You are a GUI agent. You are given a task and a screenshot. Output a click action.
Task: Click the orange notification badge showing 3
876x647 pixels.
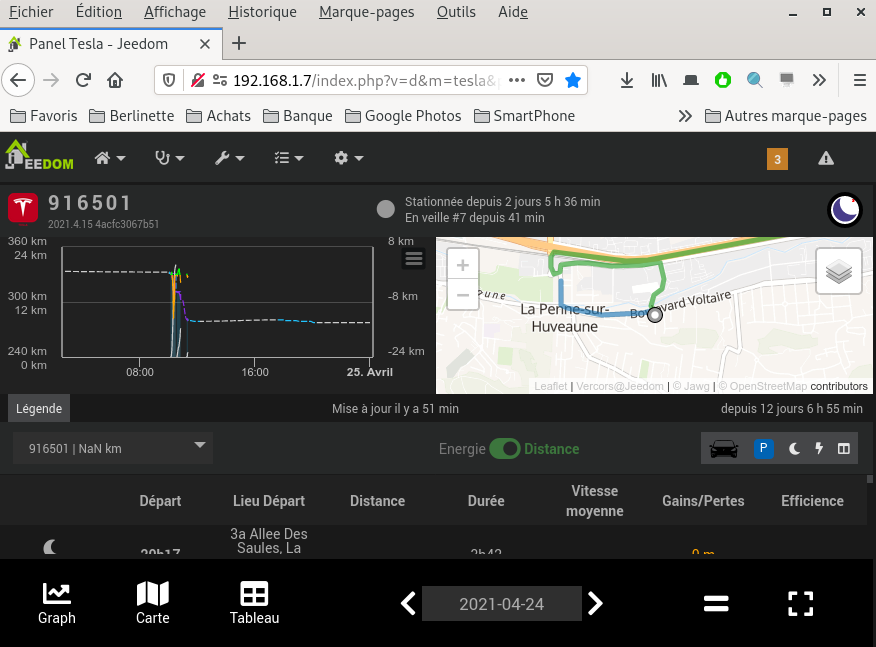point(777,159)
